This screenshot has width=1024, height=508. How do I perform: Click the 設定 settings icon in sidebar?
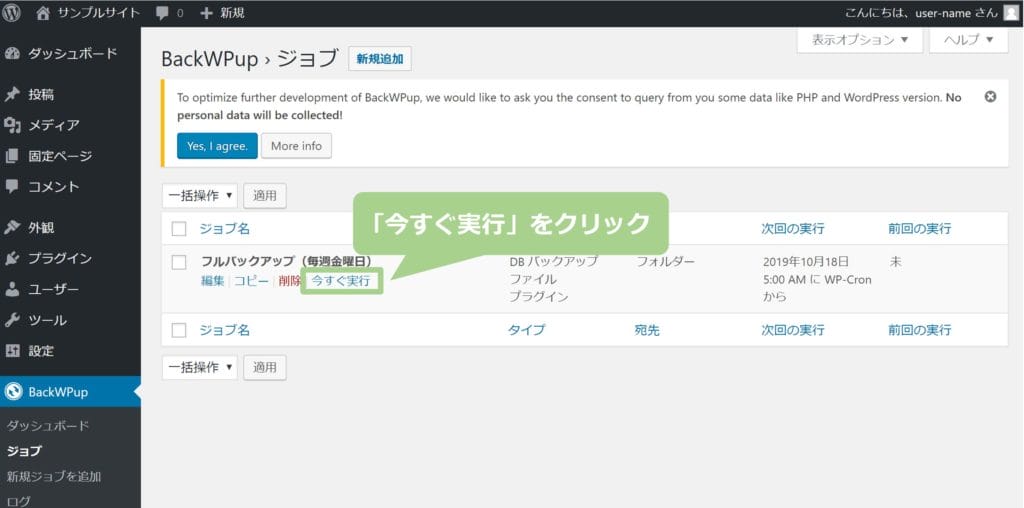click(x=13, y=351)
